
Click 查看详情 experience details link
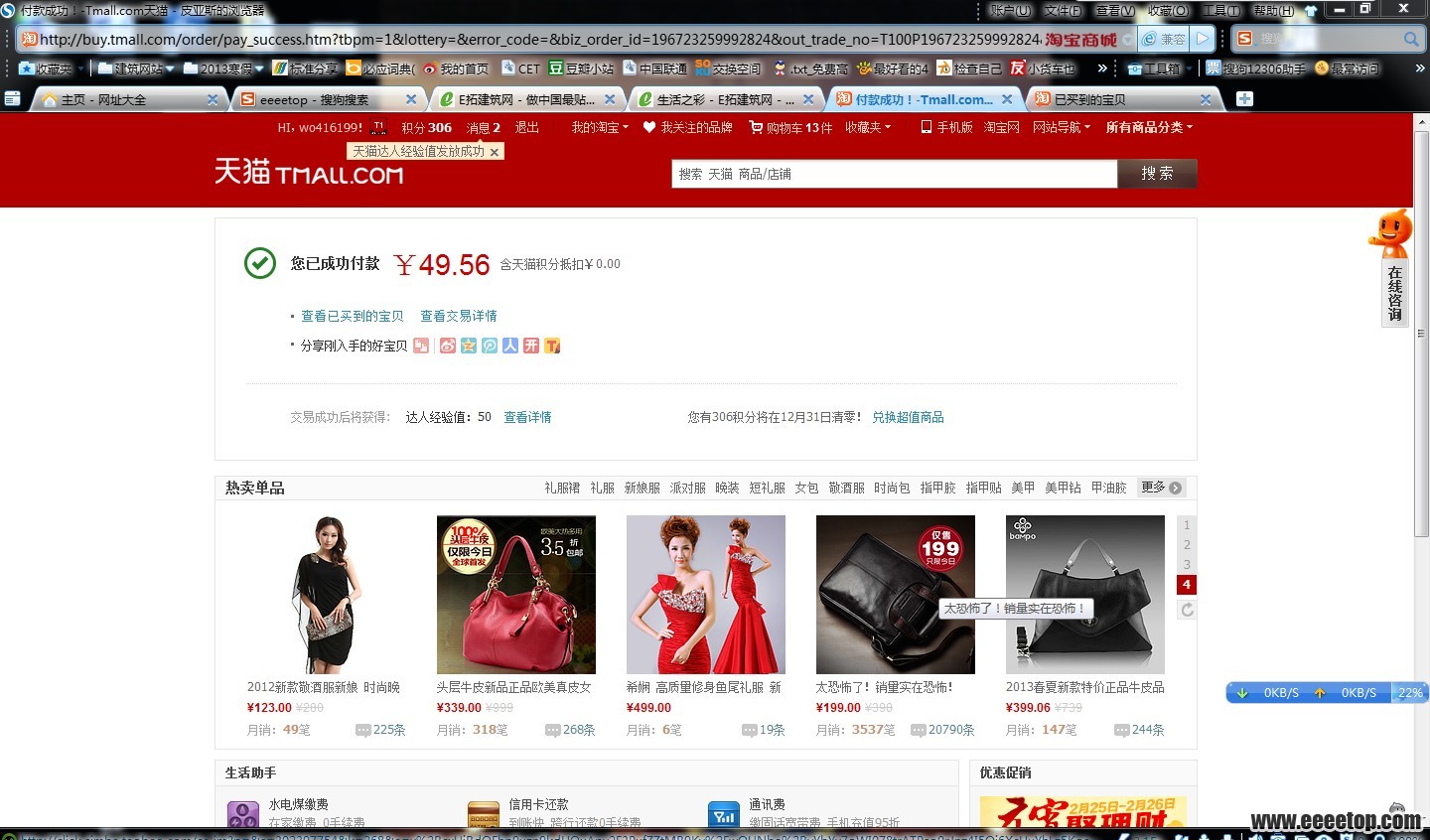(527, 417)
